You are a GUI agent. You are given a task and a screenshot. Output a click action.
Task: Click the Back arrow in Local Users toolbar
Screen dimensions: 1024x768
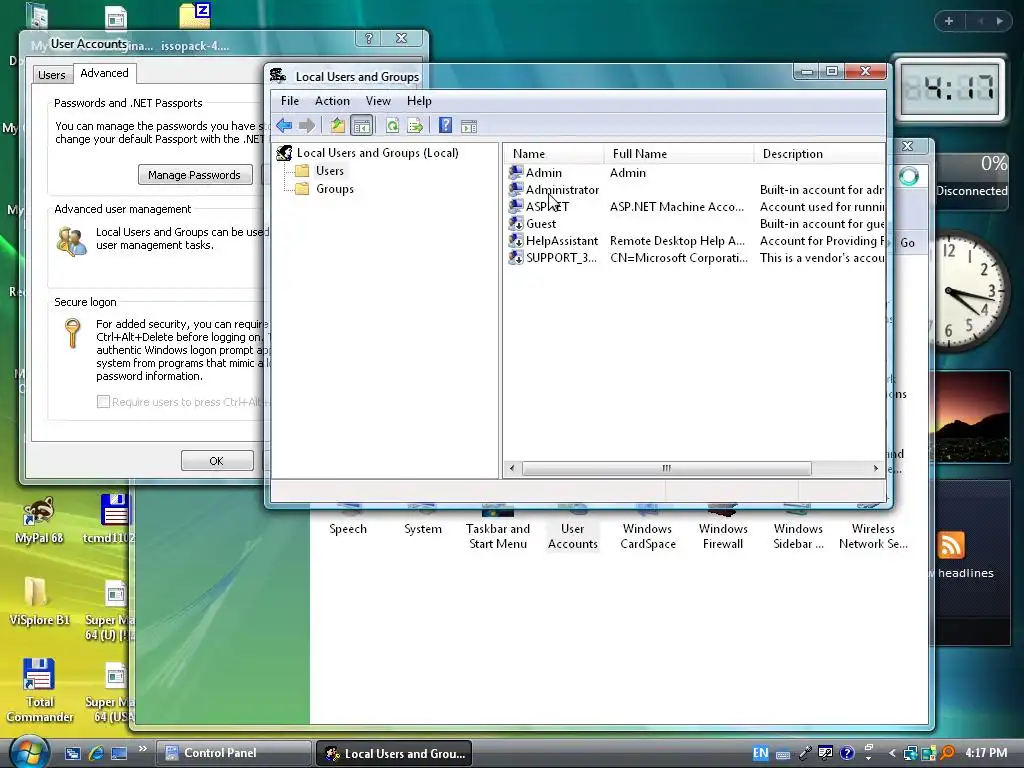point(284,125)
